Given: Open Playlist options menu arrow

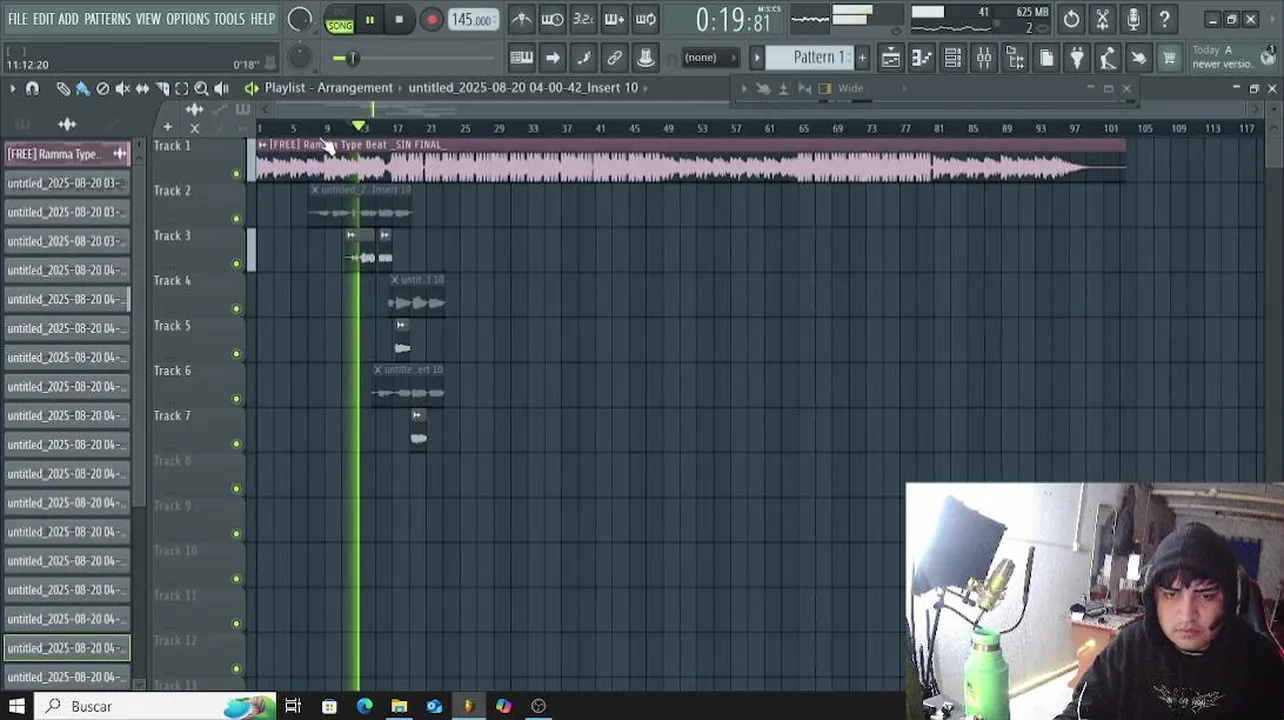Looking at the screenshot, I should click(x=12, y=89).
